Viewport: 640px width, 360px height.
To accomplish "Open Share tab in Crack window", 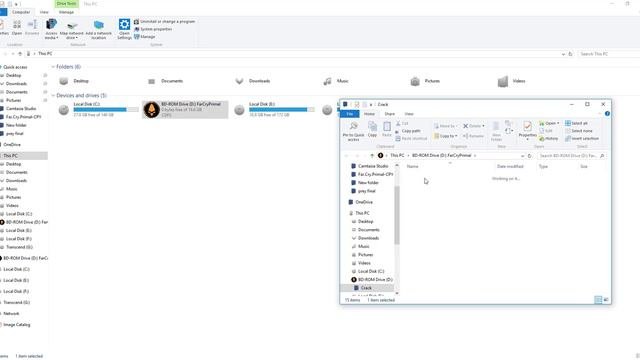I will 389,114.
